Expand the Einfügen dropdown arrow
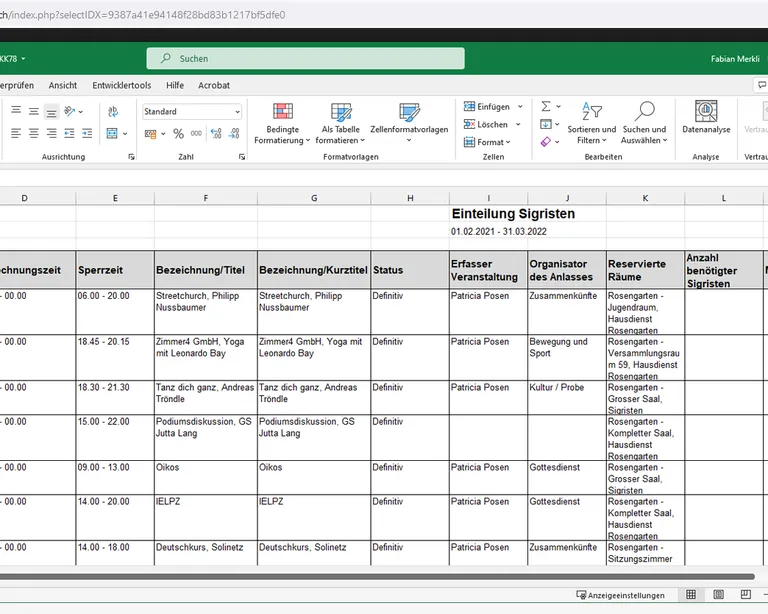The image size is (768, 614). pyautogui.click(x=520, y=107)
